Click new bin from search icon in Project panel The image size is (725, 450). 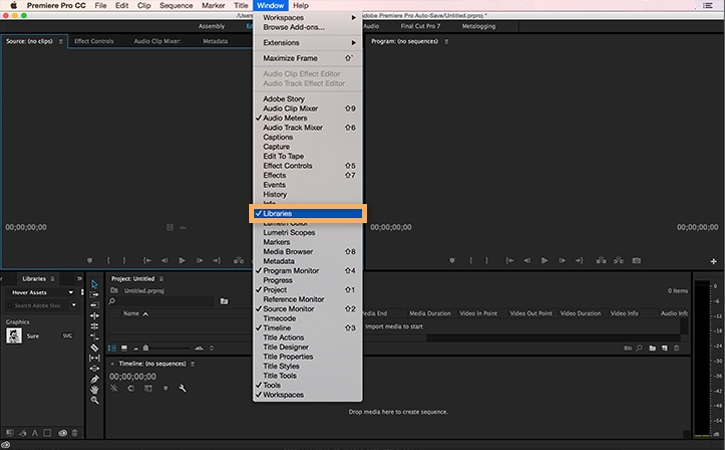click(x=224, y=301)
